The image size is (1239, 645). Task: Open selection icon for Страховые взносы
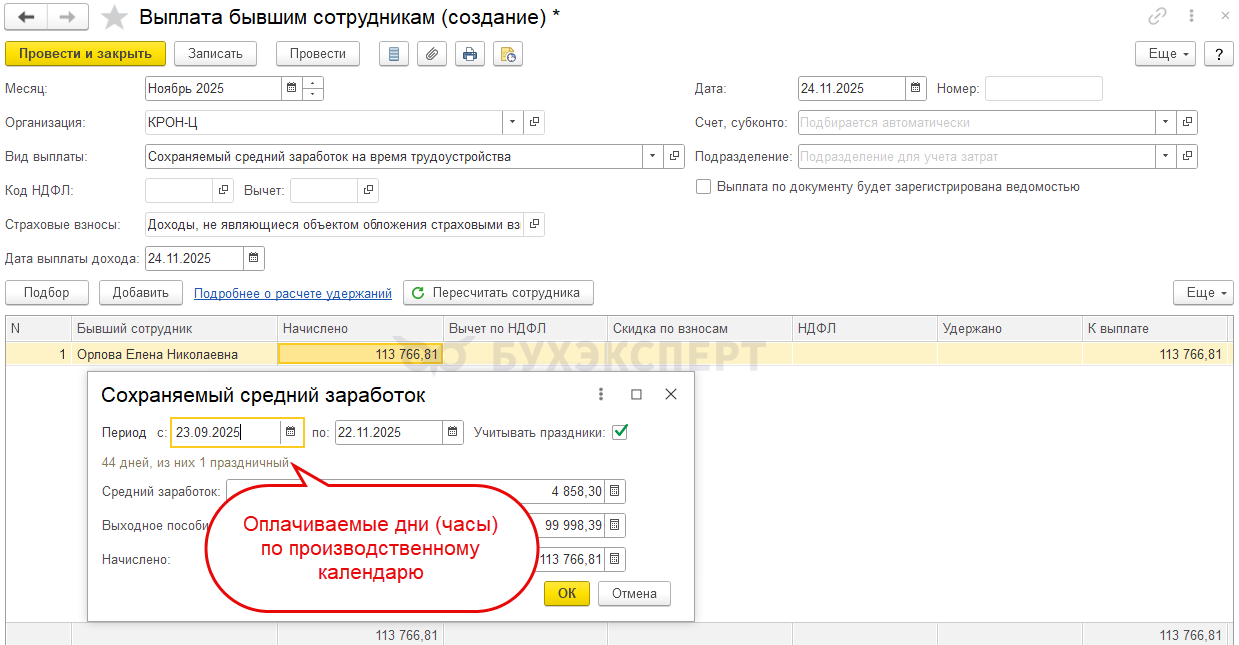point(534,224)
